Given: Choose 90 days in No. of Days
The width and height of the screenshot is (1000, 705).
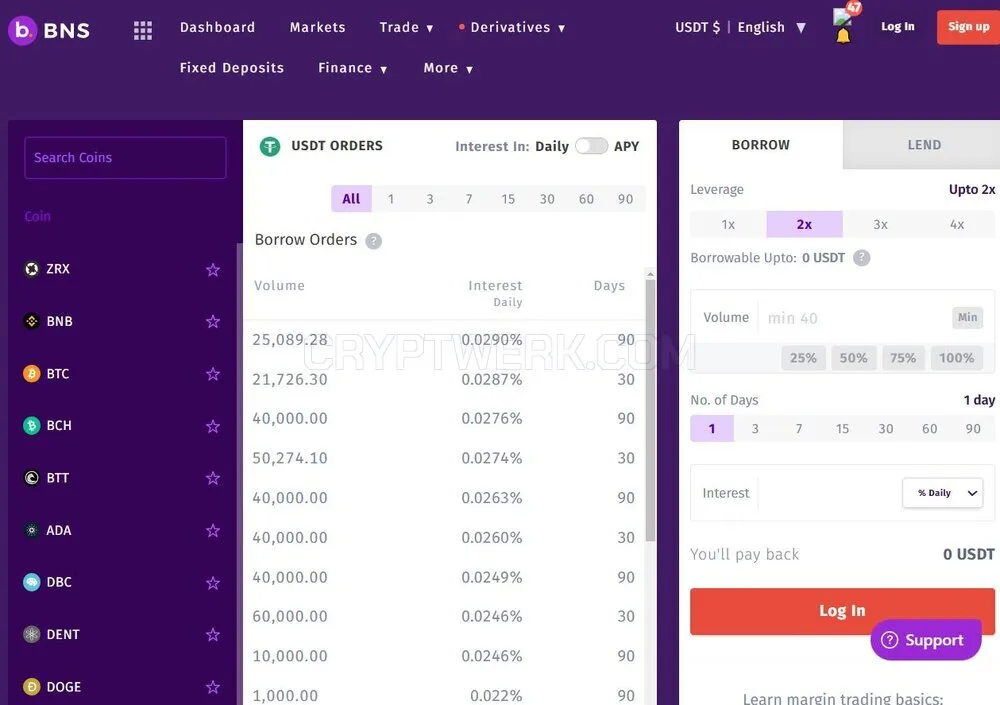Looking at the screenshot, I should 973,429.
